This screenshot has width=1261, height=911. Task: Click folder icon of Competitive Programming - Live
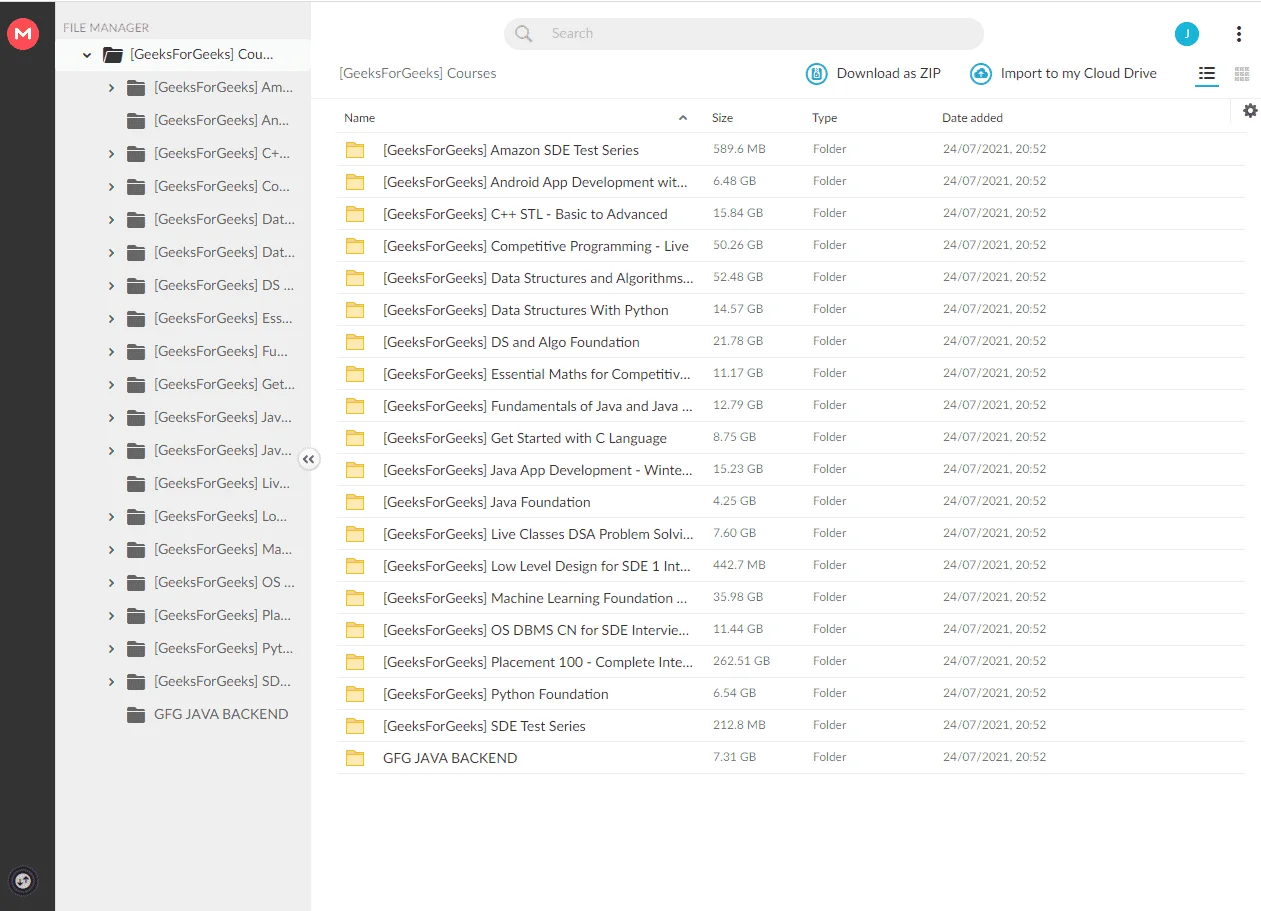355,246
